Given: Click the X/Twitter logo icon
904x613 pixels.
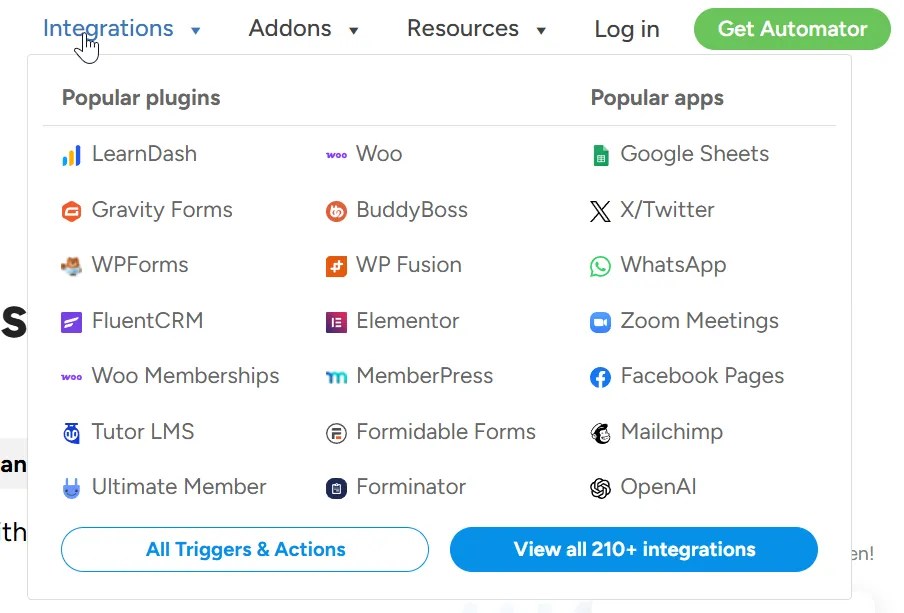Looking at the screenshot, I should coord(600,211).
